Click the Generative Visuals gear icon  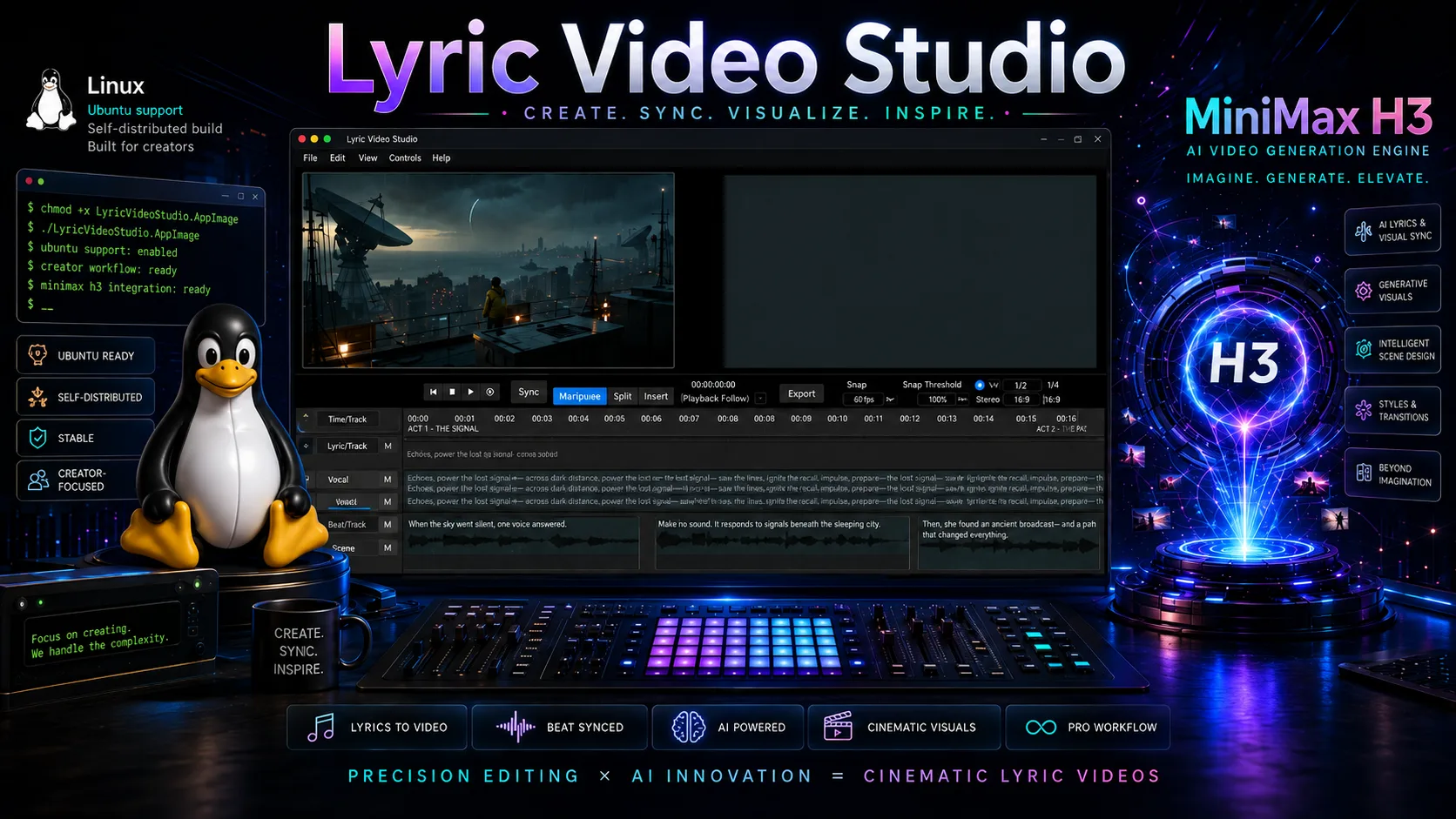click(x=1363, y=291)
